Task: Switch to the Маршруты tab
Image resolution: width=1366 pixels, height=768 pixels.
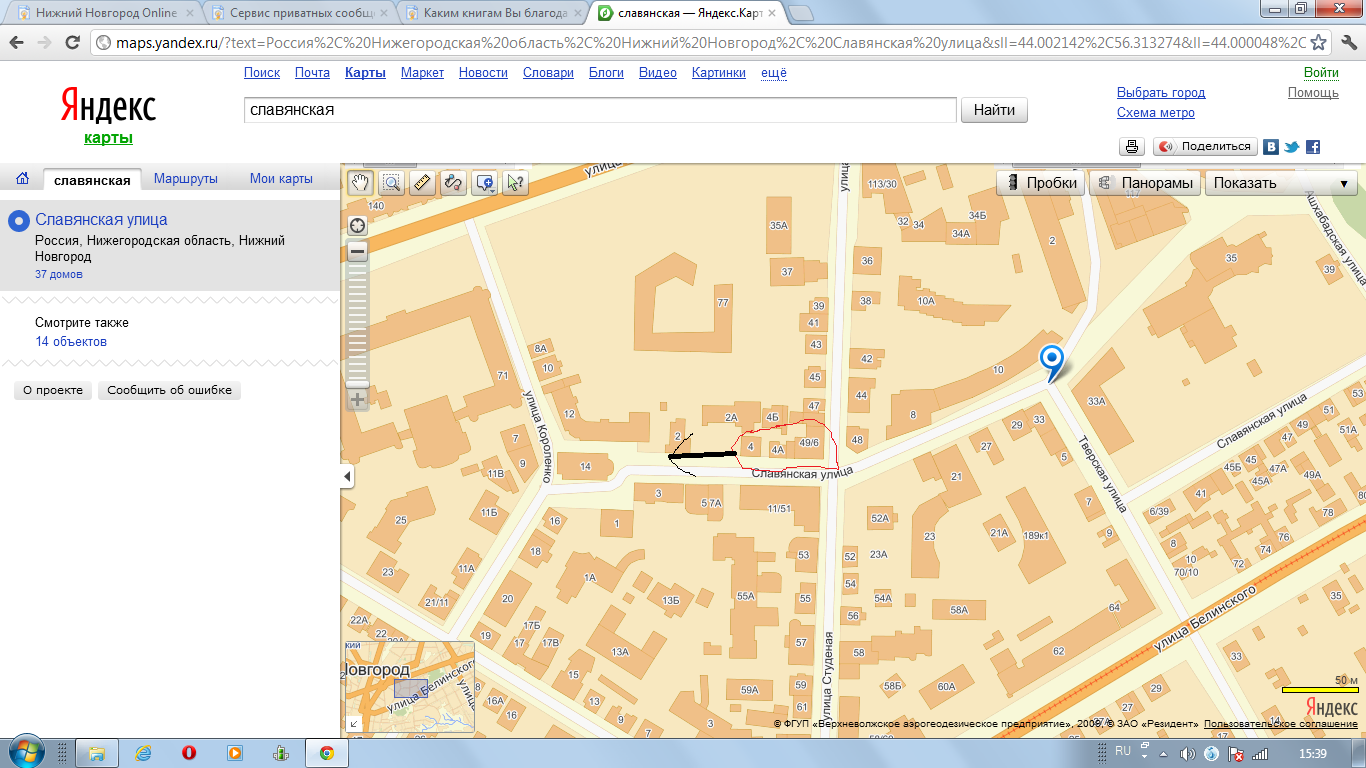Action: 186,179
